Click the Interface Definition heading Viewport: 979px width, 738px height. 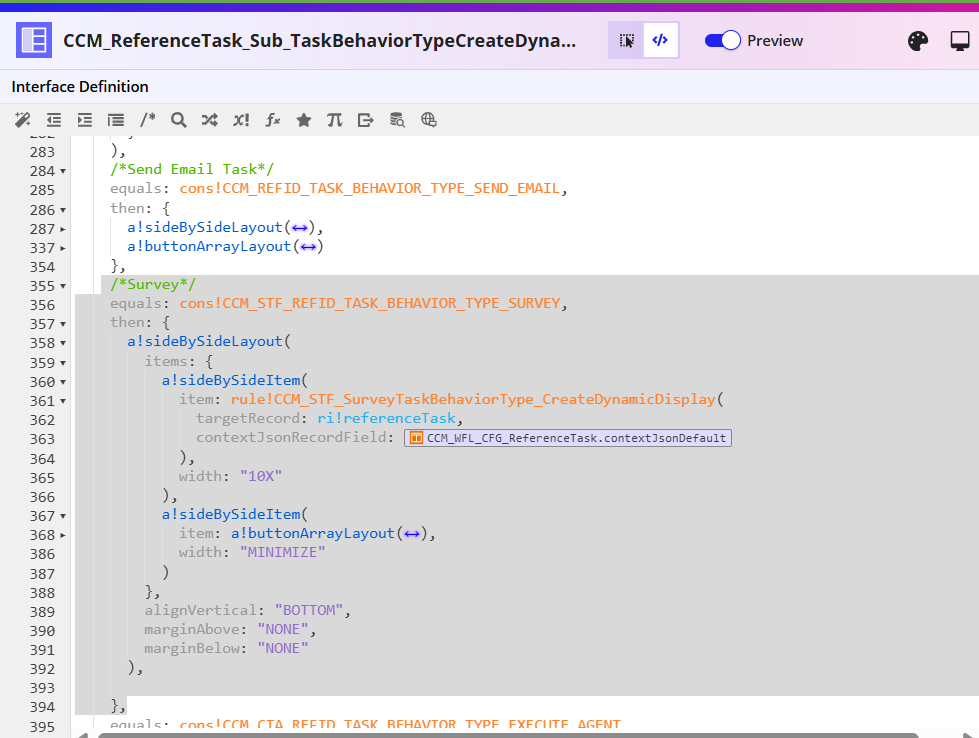pos(80,87)
